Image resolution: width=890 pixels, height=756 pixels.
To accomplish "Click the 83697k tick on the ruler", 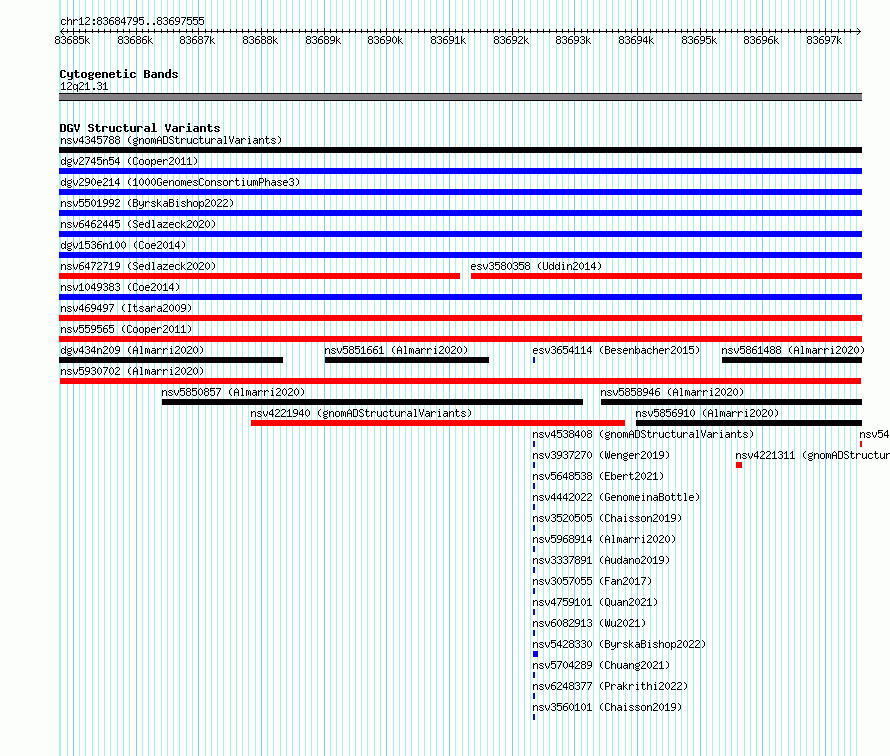I will (824, 40).
